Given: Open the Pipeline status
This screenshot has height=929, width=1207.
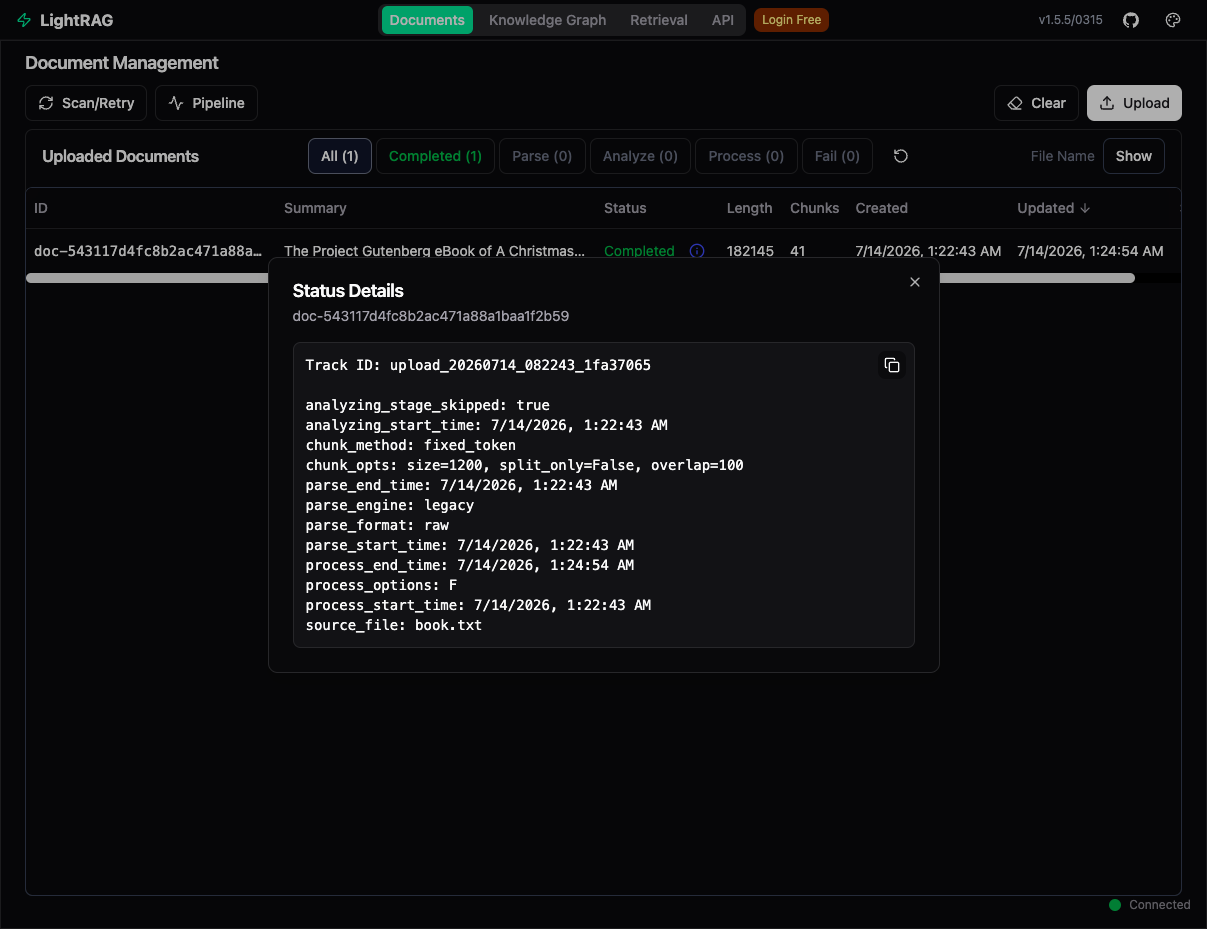Looking at the screenshot, I should point(206,103).
